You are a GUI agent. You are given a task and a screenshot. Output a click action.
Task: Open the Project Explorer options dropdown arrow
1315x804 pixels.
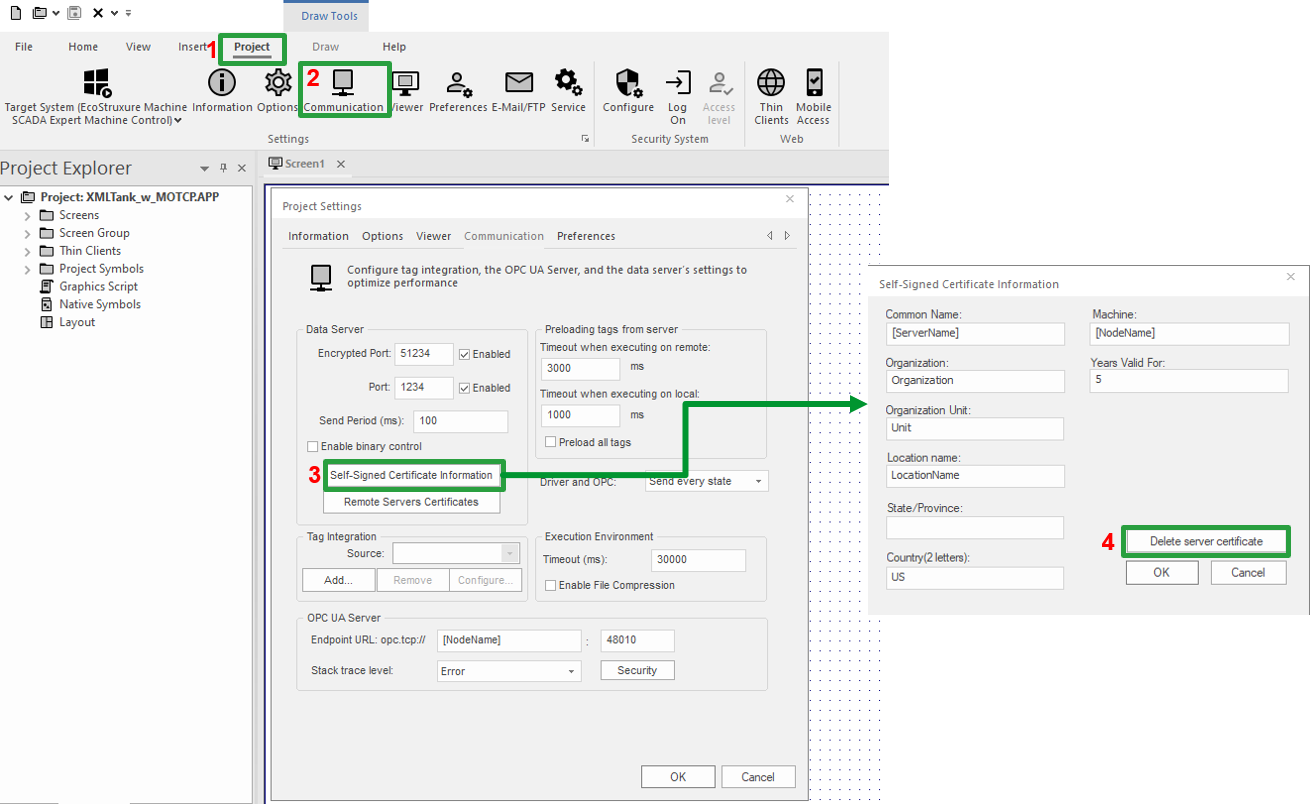point(205,168)
